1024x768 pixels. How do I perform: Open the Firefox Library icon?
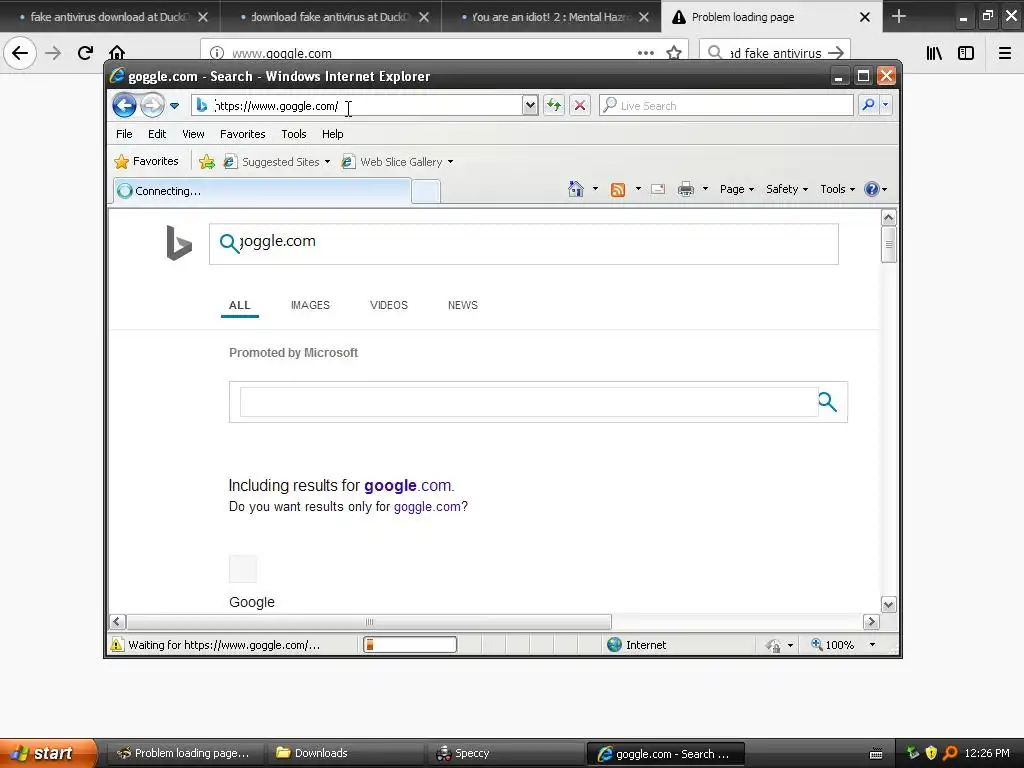tap(934, 53)
